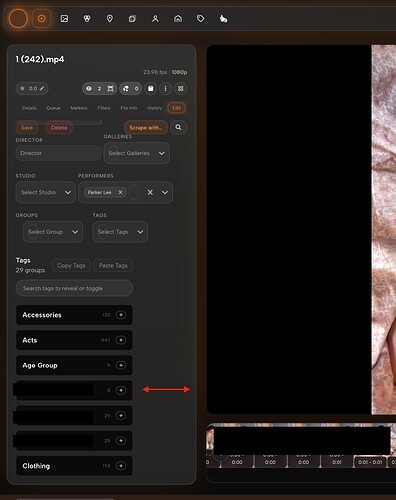
Task: Open the Tags label icon in navigation
Action: click(x=201, y=19)
